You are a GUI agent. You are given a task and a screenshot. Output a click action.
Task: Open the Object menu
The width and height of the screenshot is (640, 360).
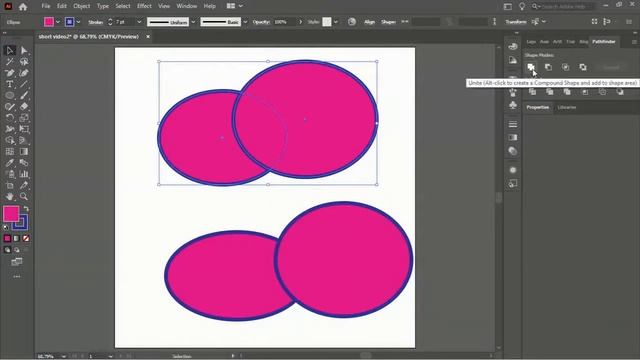tap(82, 6)
